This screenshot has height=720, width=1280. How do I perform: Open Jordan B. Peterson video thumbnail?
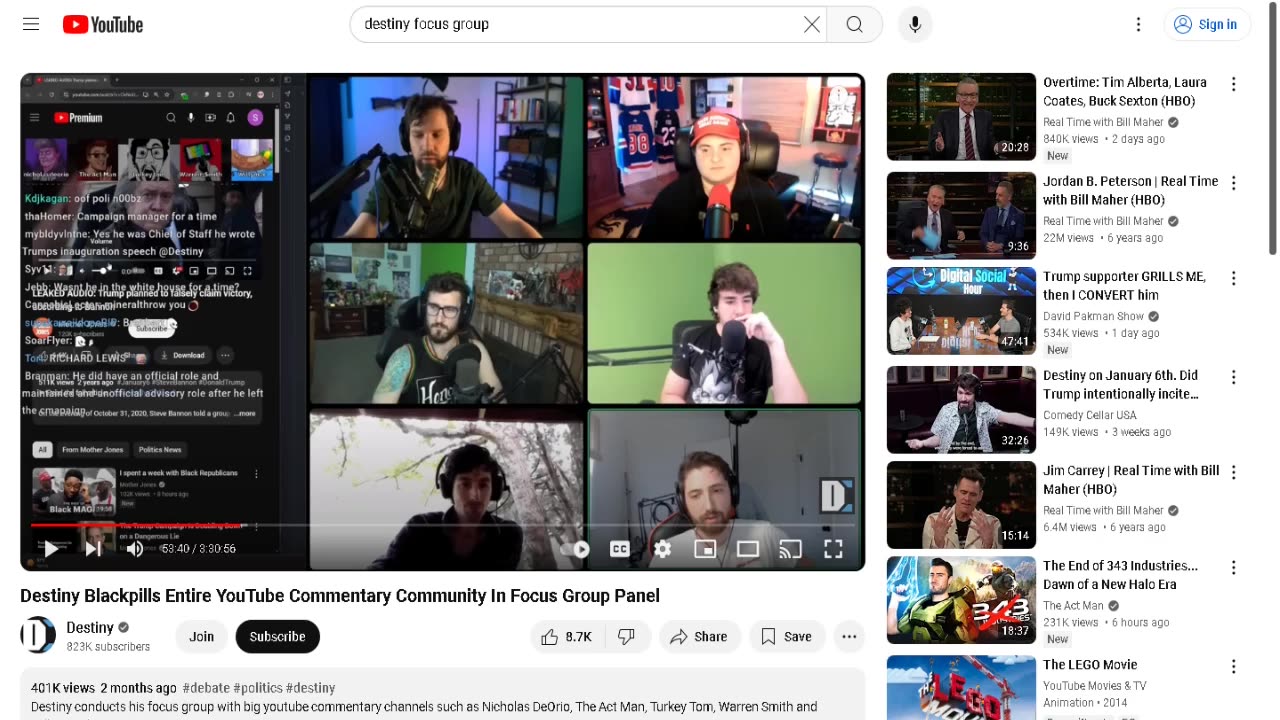tap(961, 215)
